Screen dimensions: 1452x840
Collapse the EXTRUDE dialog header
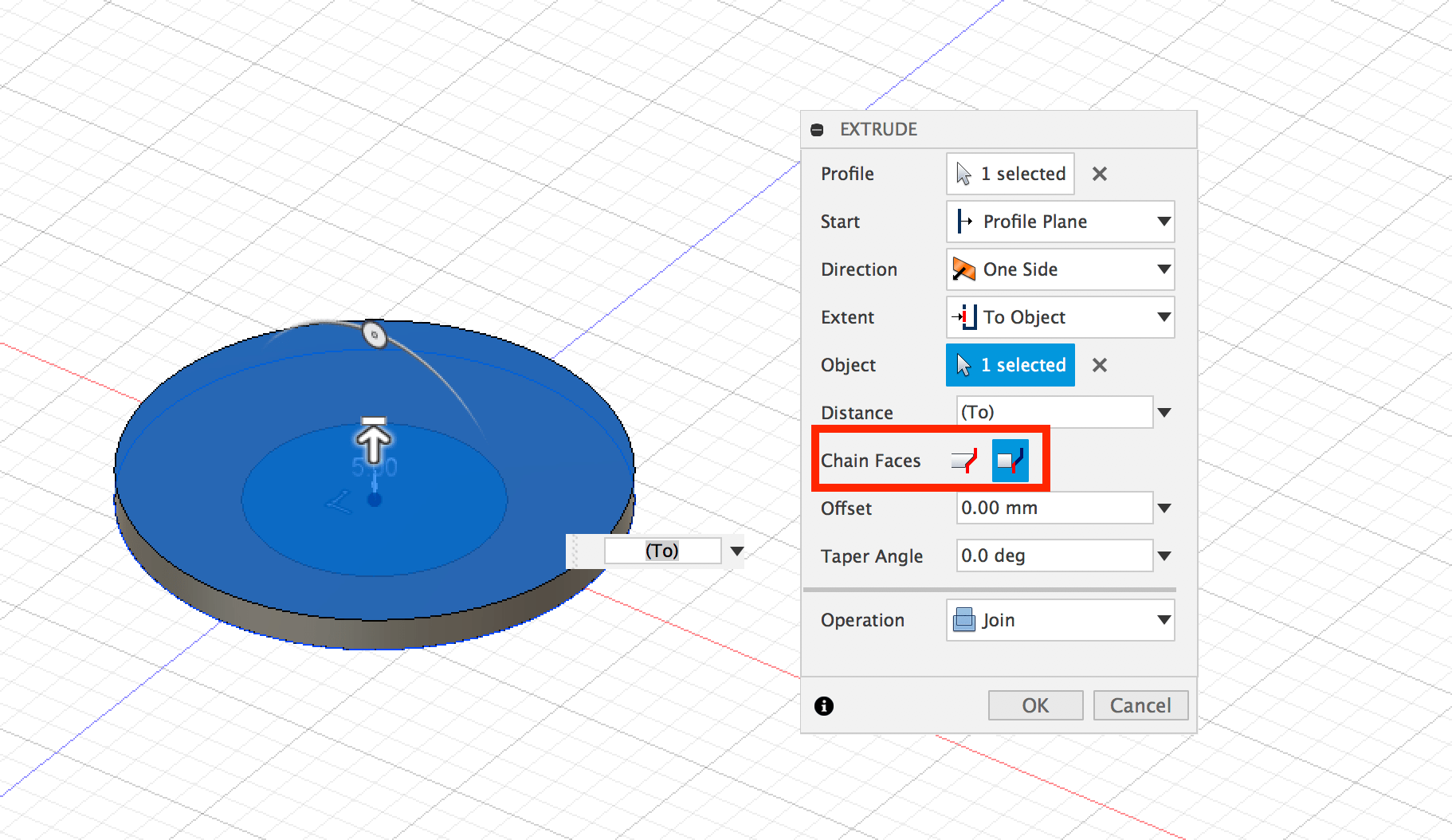click(818, 129)
